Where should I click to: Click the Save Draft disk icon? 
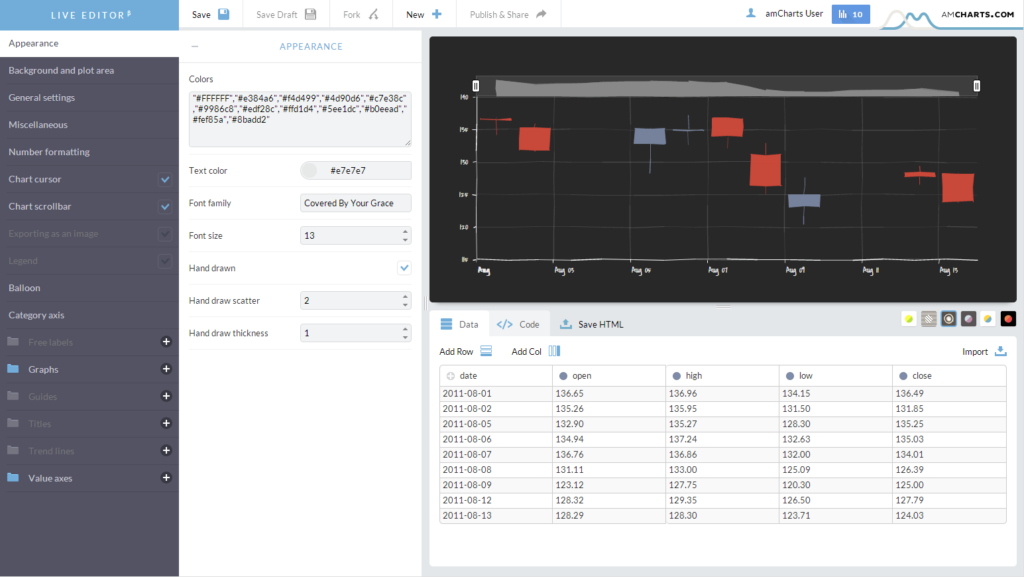click(310, 14)
